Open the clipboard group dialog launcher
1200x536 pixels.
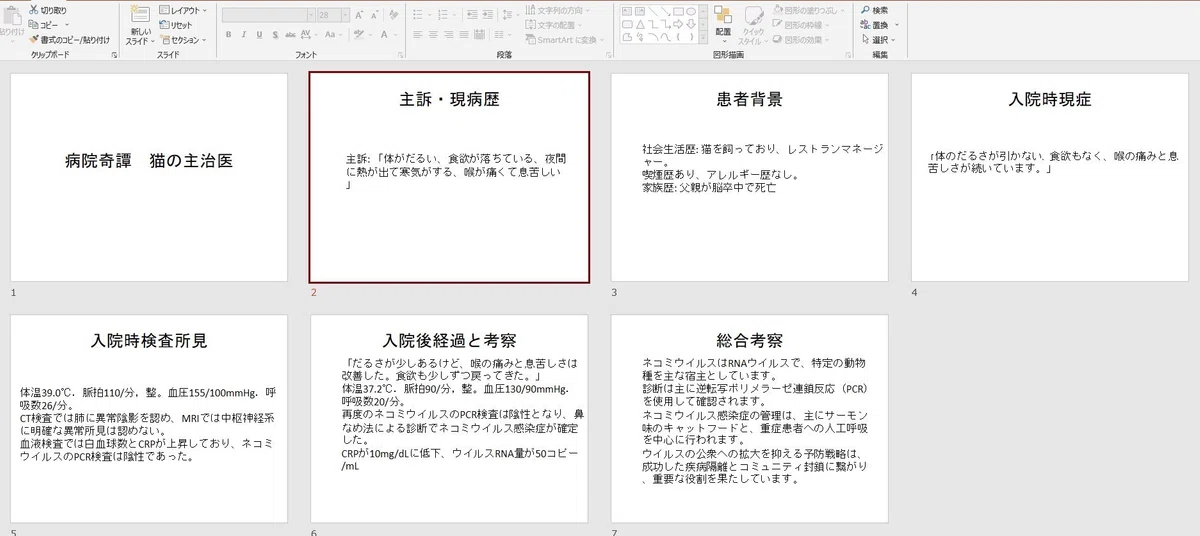(113, 55)
